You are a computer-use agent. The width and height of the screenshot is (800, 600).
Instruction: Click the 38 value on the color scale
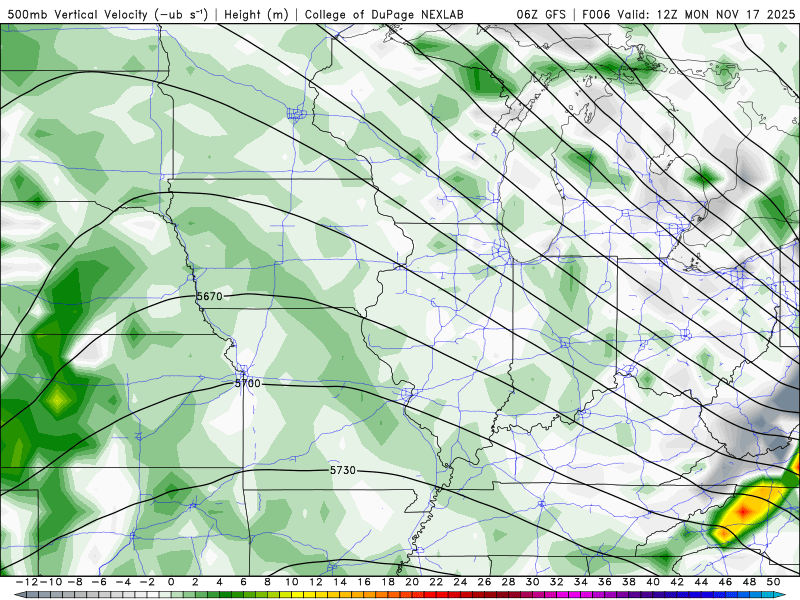(629, 582)
